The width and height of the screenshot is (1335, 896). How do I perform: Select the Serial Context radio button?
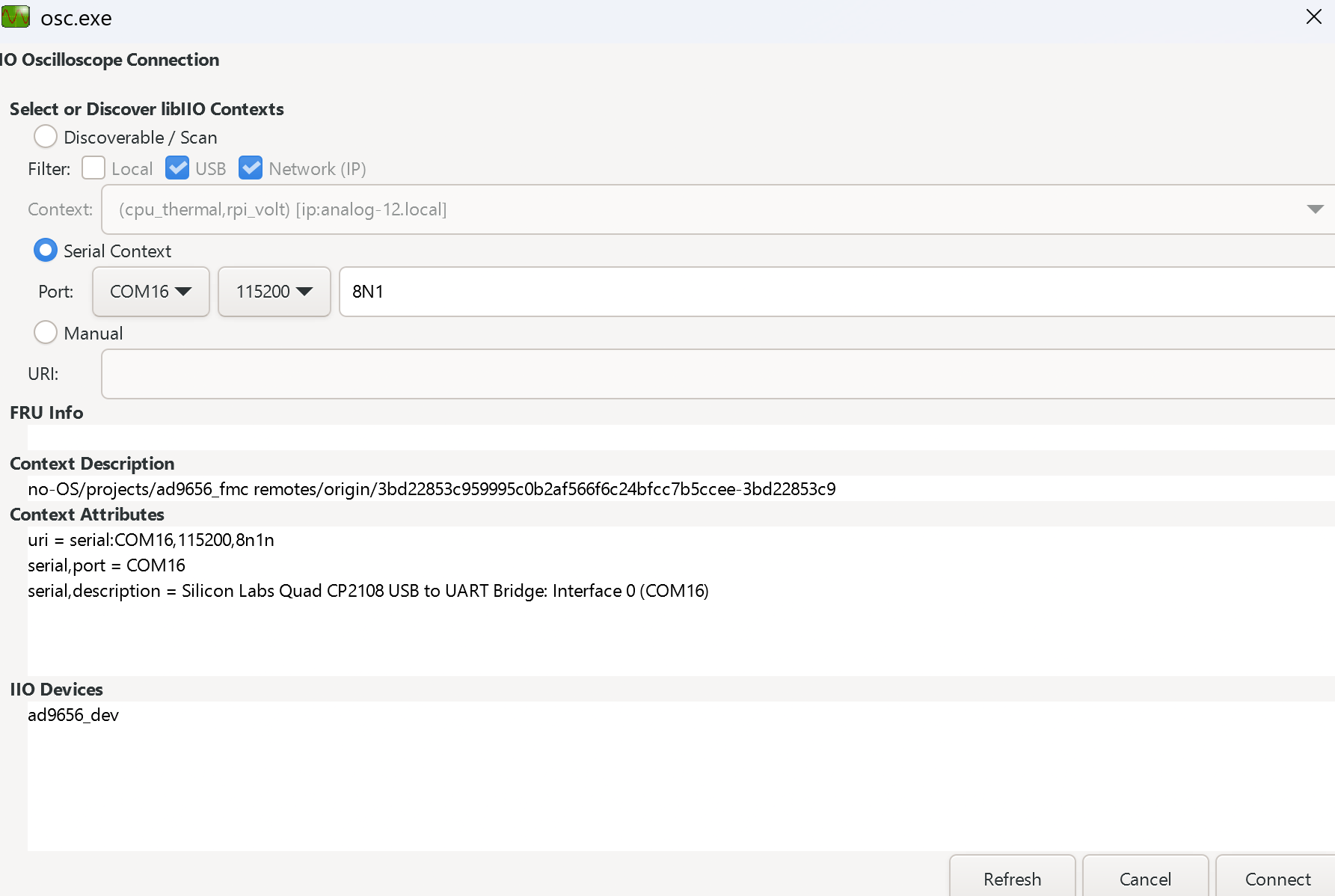(46, 250)
